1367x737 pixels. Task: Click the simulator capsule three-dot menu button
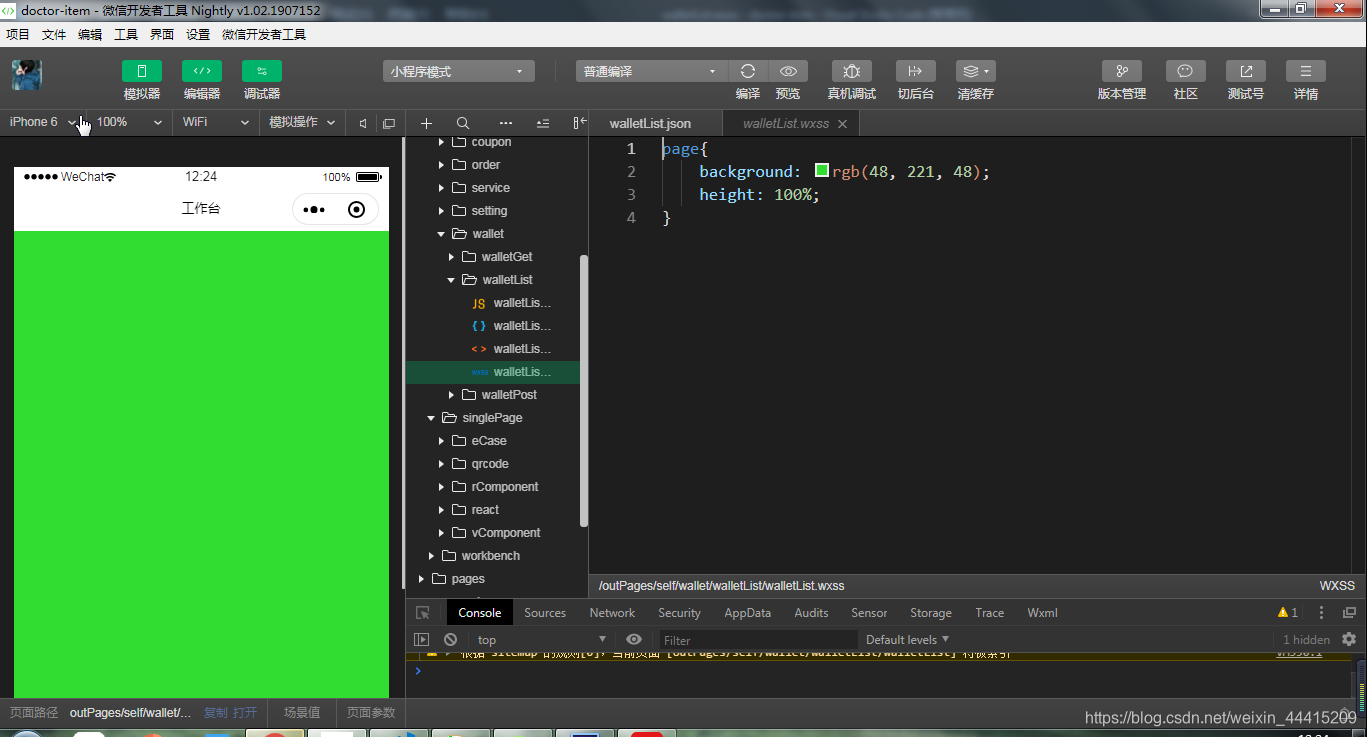[x=314, y=210]
